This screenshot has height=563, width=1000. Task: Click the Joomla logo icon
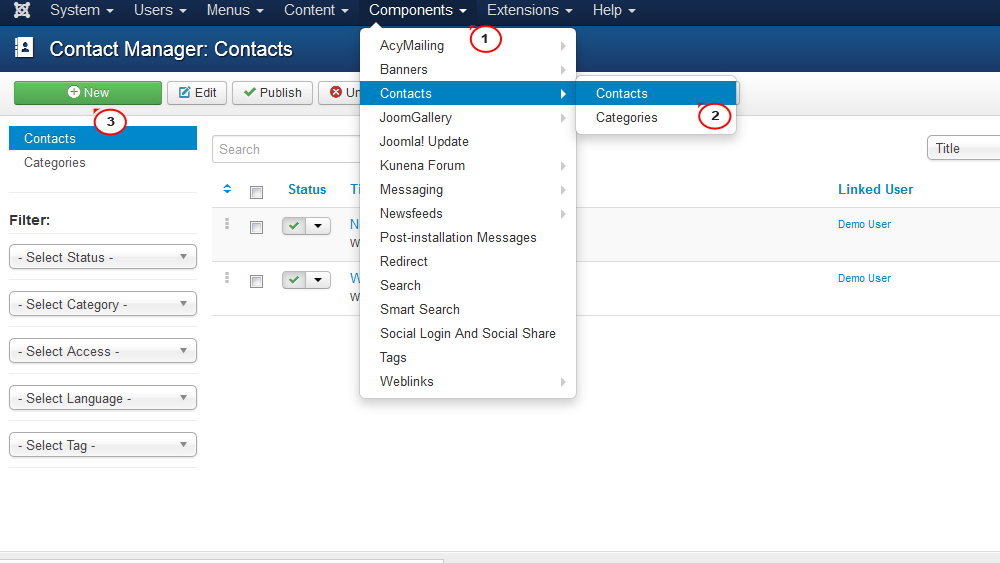click(x=22, y=10)
